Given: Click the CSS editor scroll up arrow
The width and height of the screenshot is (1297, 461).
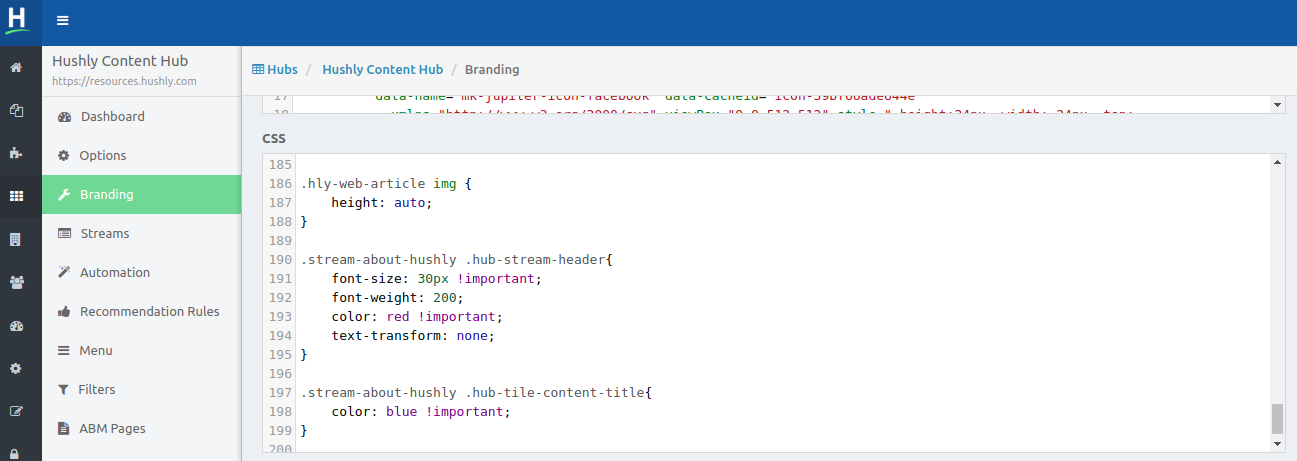Looking at the screenshot, I should (1277, 161).
